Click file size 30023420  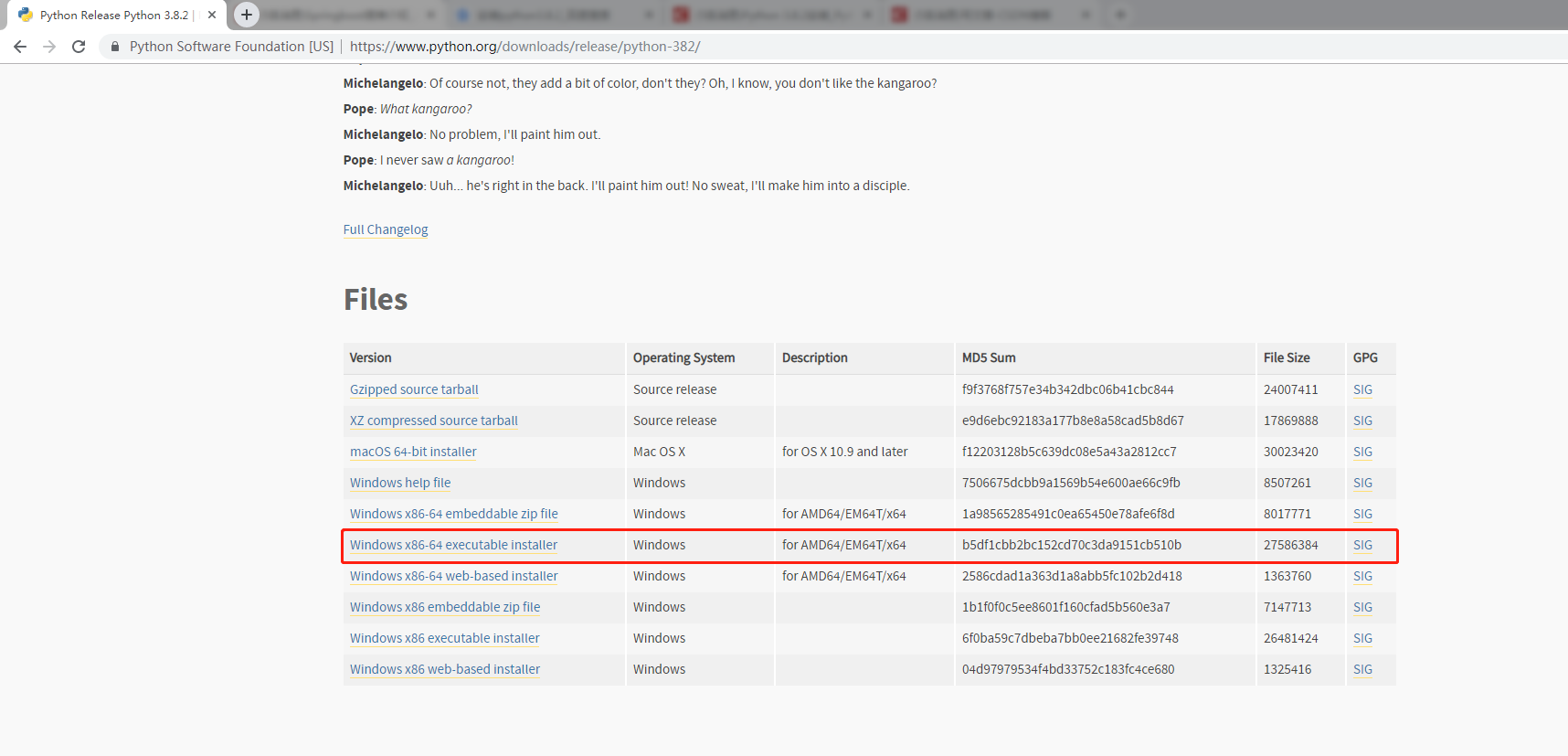click(1291, 452)
